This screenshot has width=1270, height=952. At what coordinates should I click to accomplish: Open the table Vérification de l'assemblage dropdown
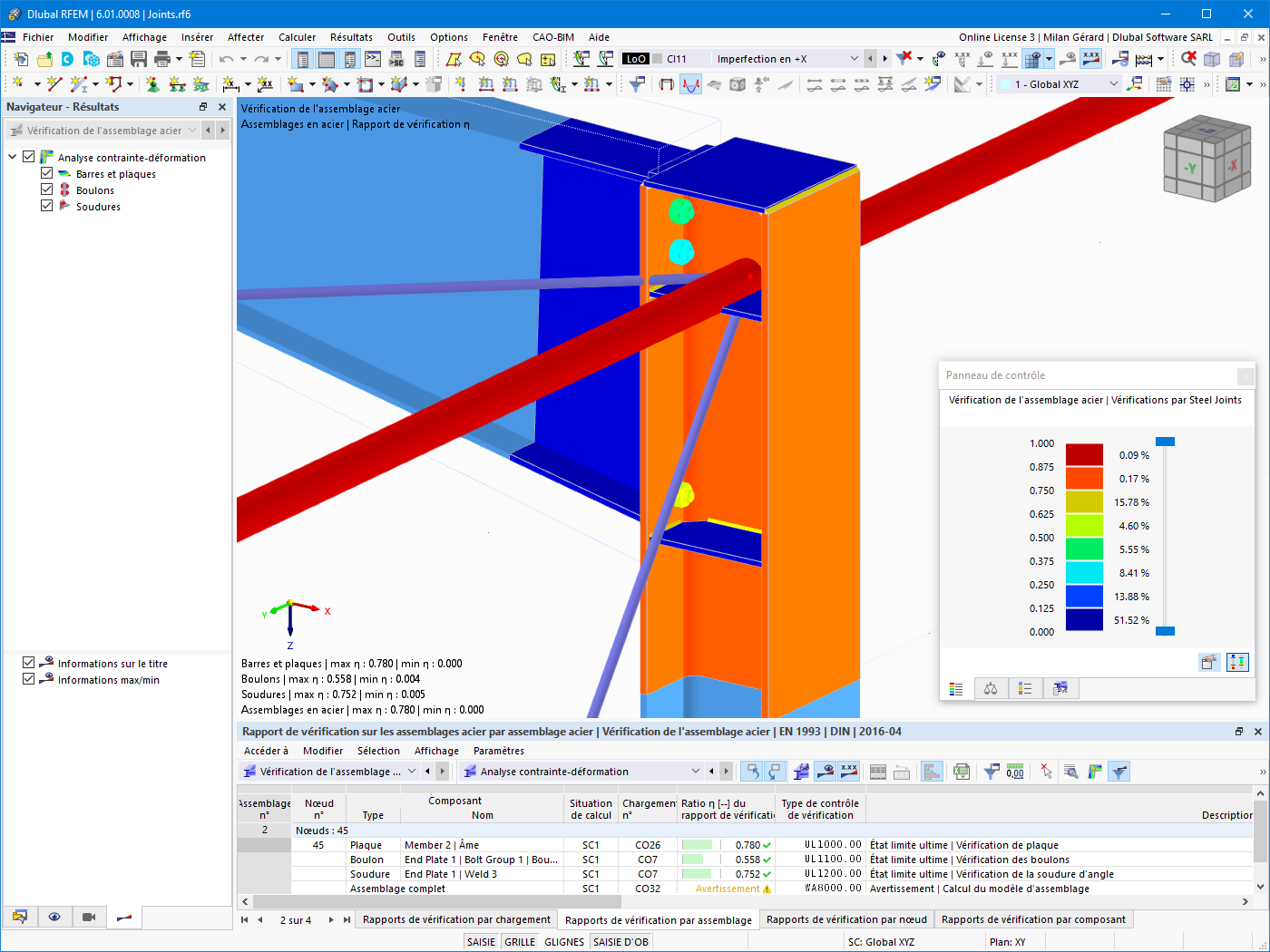click(412, 772)
